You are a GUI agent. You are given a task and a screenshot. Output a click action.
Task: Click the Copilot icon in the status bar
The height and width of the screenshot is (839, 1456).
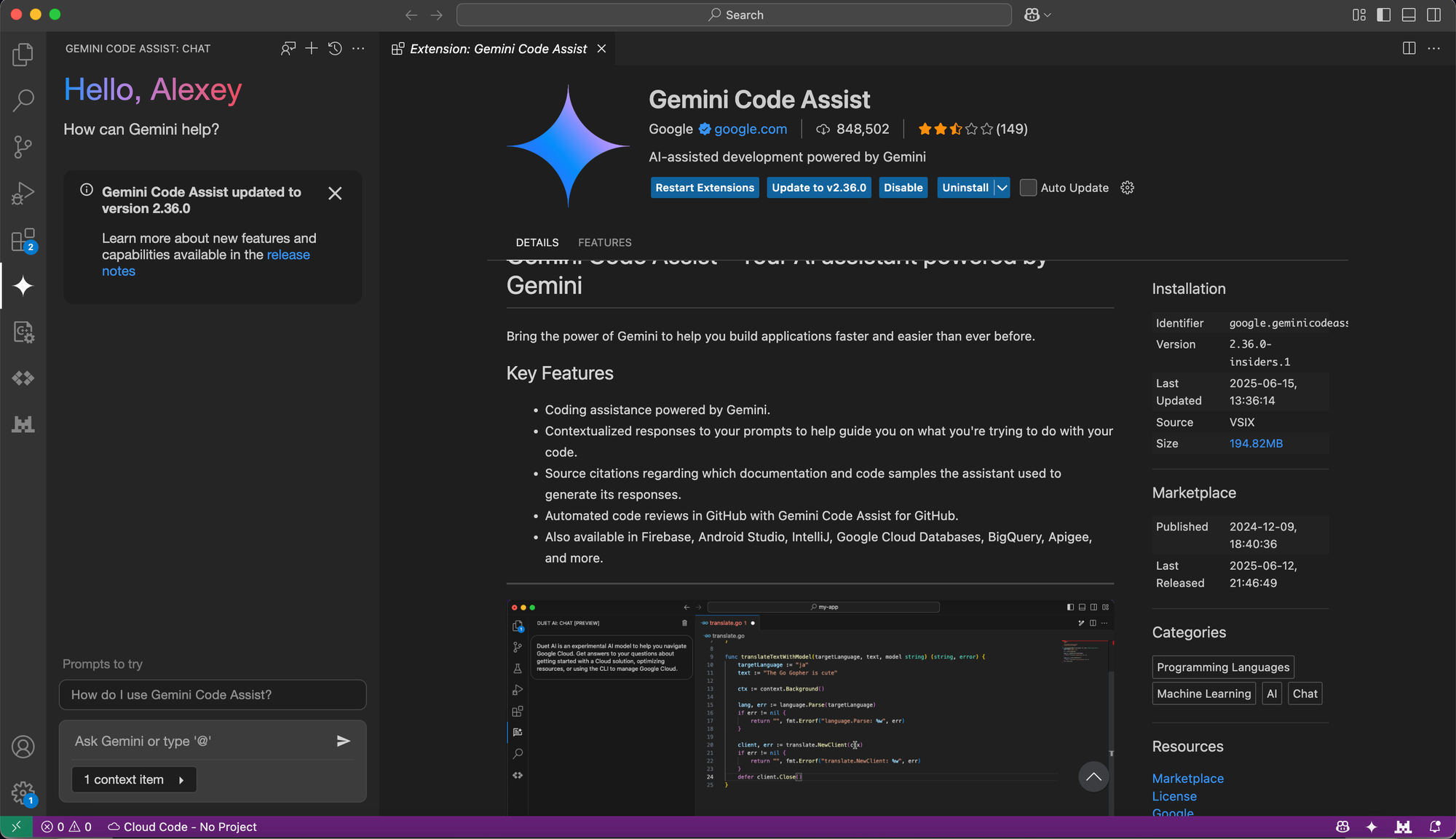pos(1343,827)
